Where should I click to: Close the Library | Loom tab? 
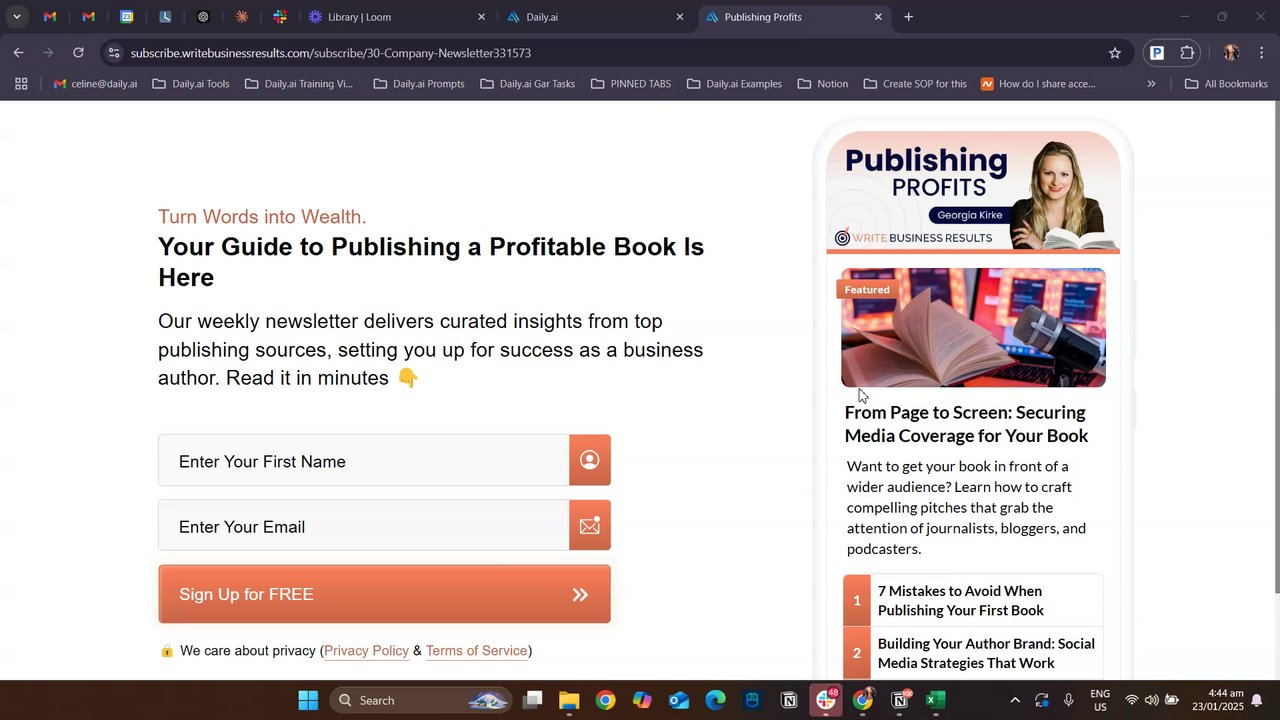pos(481,17)
